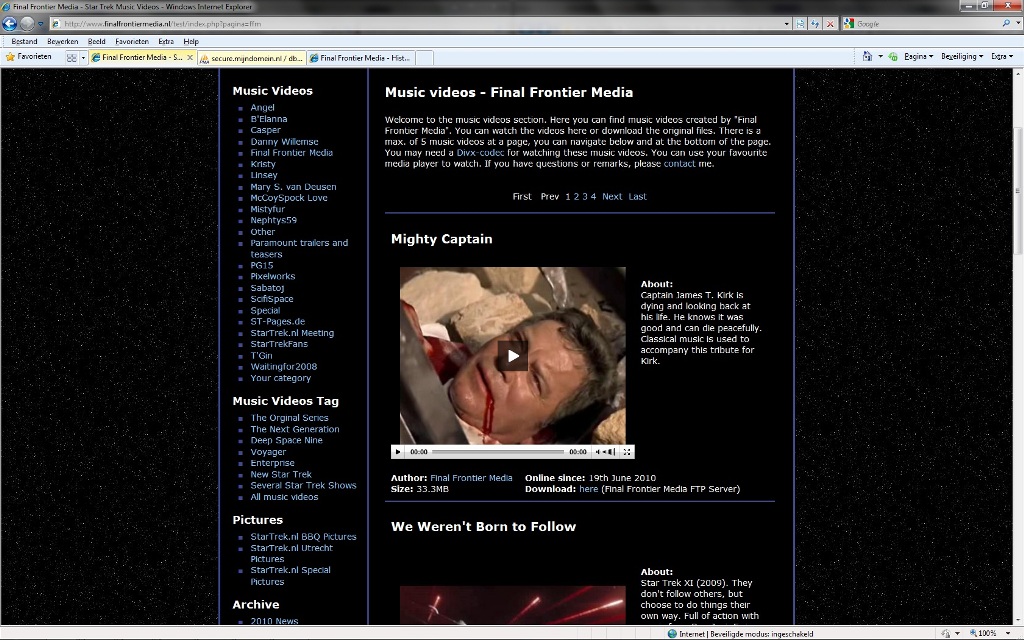This screenshot has height=640, width=1024.
Task: Open the Pagina dropdown menu
Action: (918, 56)
